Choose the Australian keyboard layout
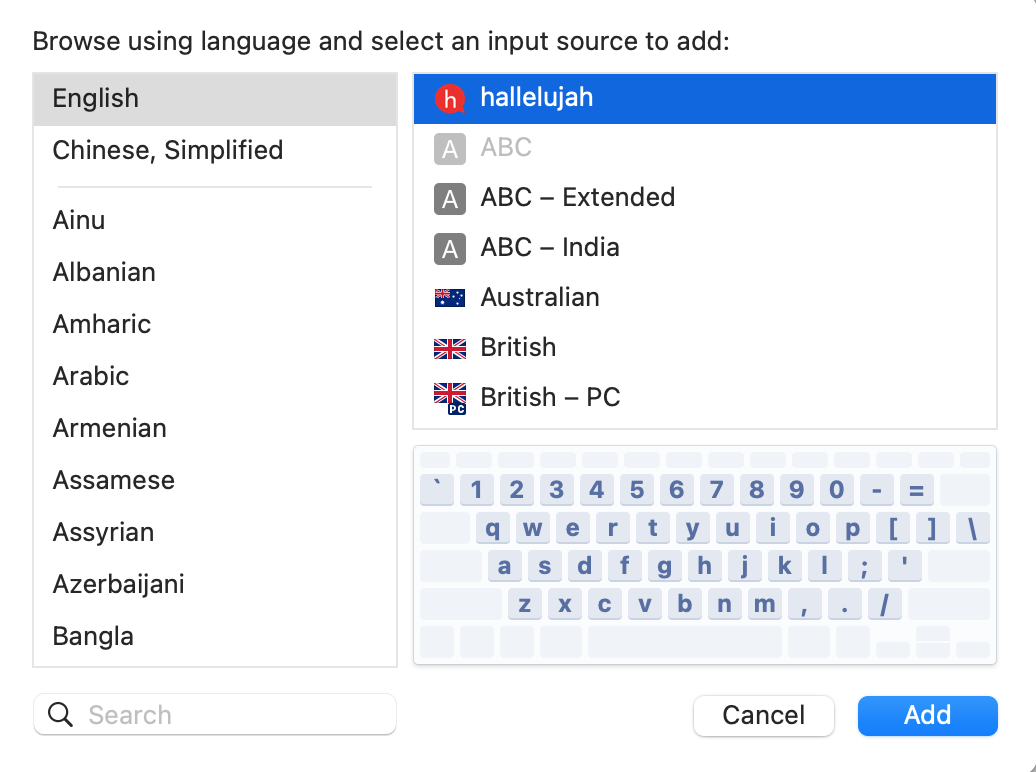Screen dimensions: 1036x772 (x=704, y=297)
